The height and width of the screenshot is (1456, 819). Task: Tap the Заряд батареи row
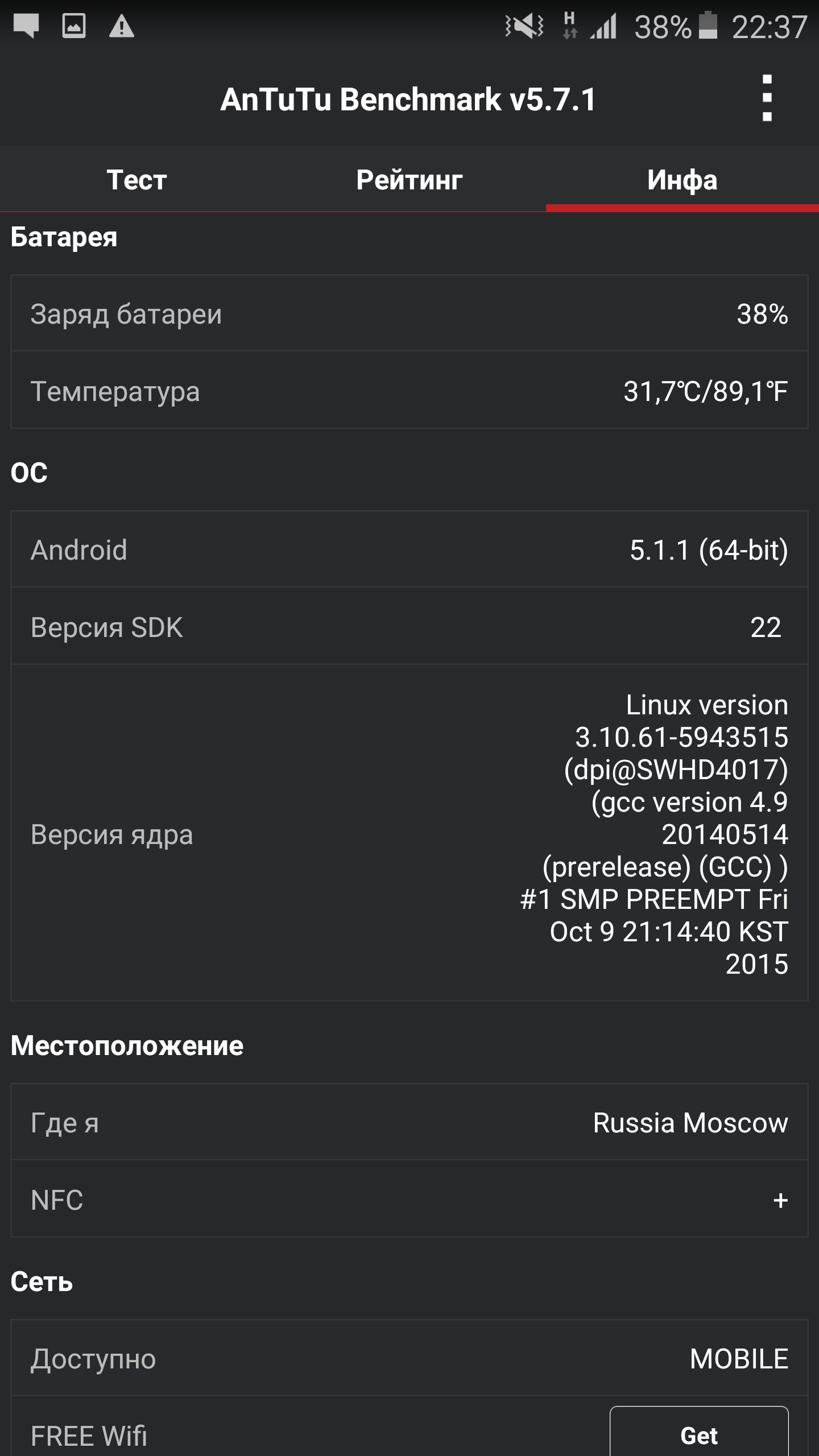[x=409, y=313]
